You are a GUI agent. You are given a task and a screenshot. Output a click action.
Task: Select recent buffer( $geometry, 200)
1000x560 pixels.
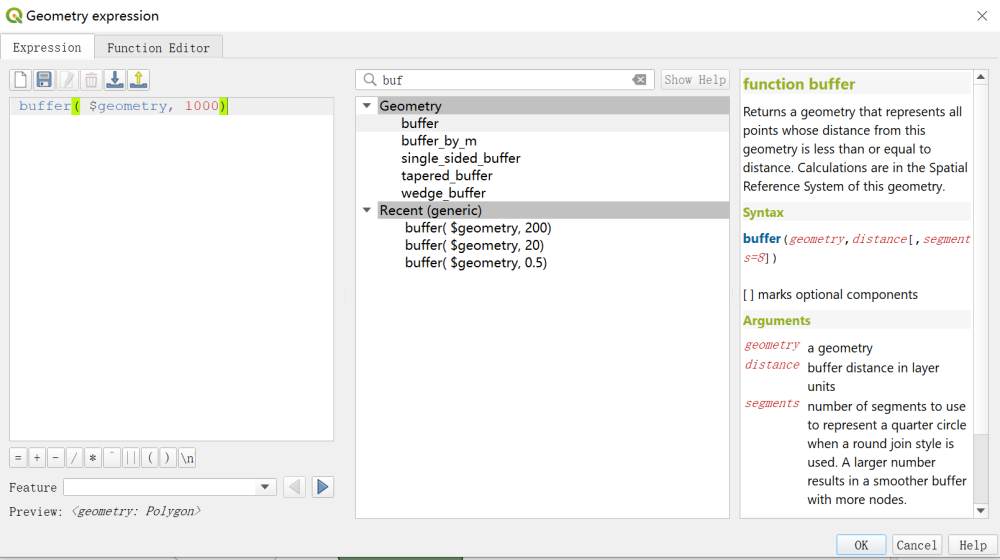click(478, 228)
